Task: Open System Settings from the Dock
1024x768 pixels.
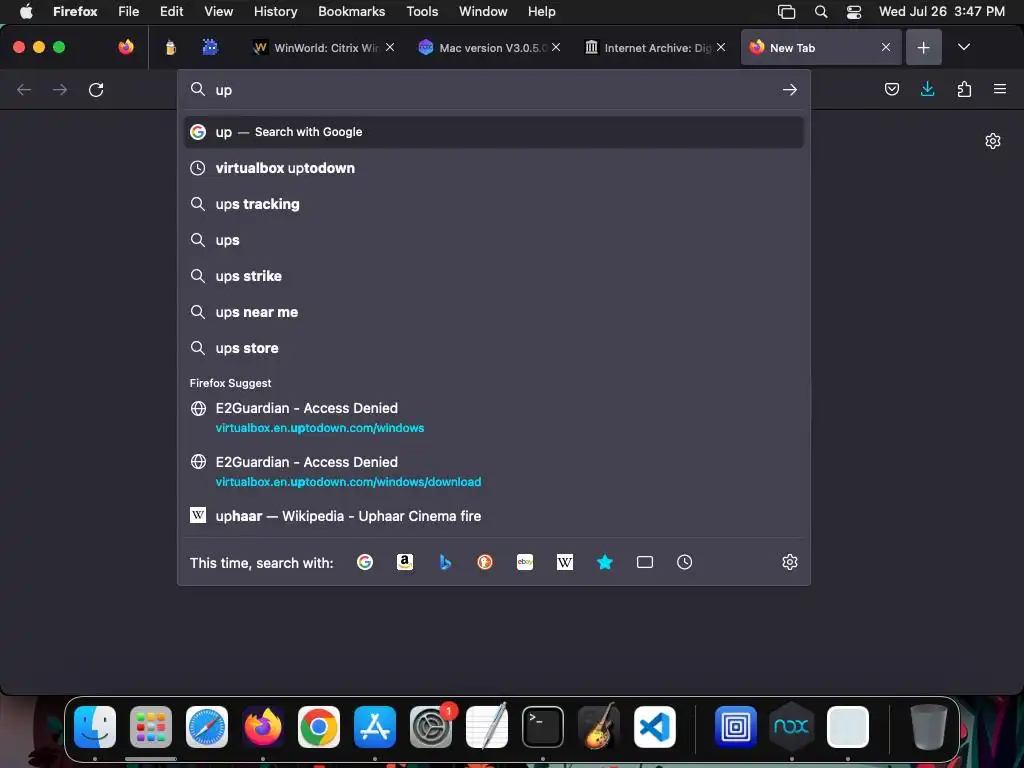Action: tap(431, 727)
